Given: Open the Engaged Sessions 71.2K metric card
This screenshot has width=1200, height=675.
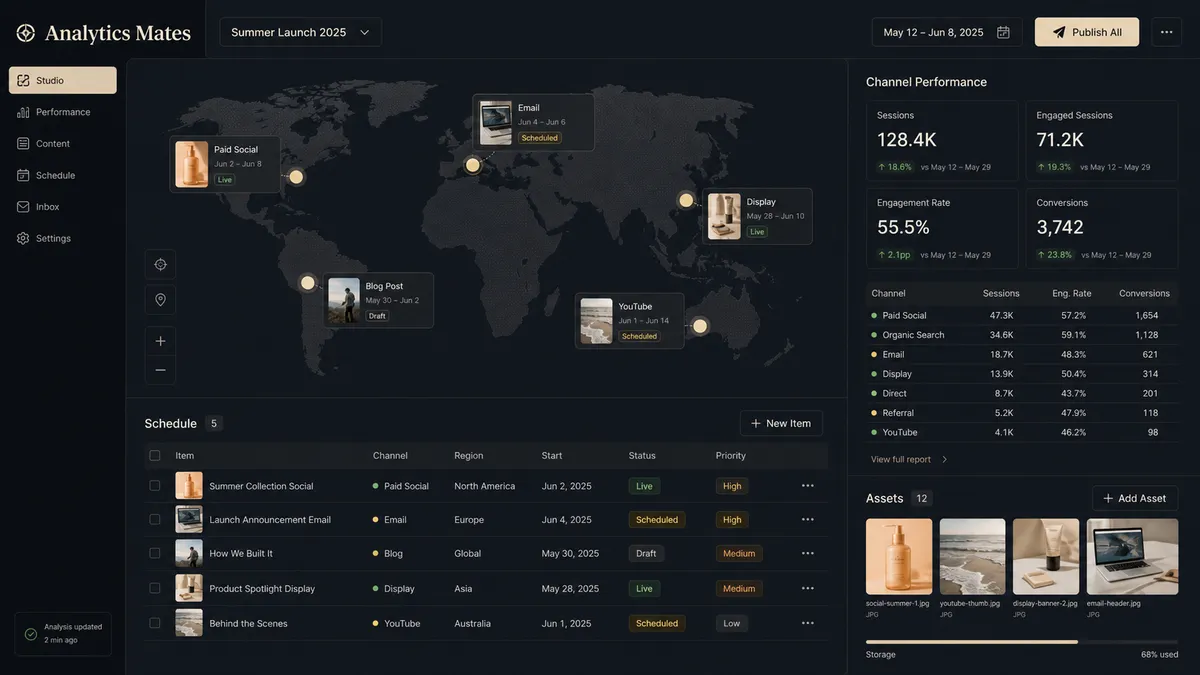Looking at the screenshot, I should (1102, 140).
